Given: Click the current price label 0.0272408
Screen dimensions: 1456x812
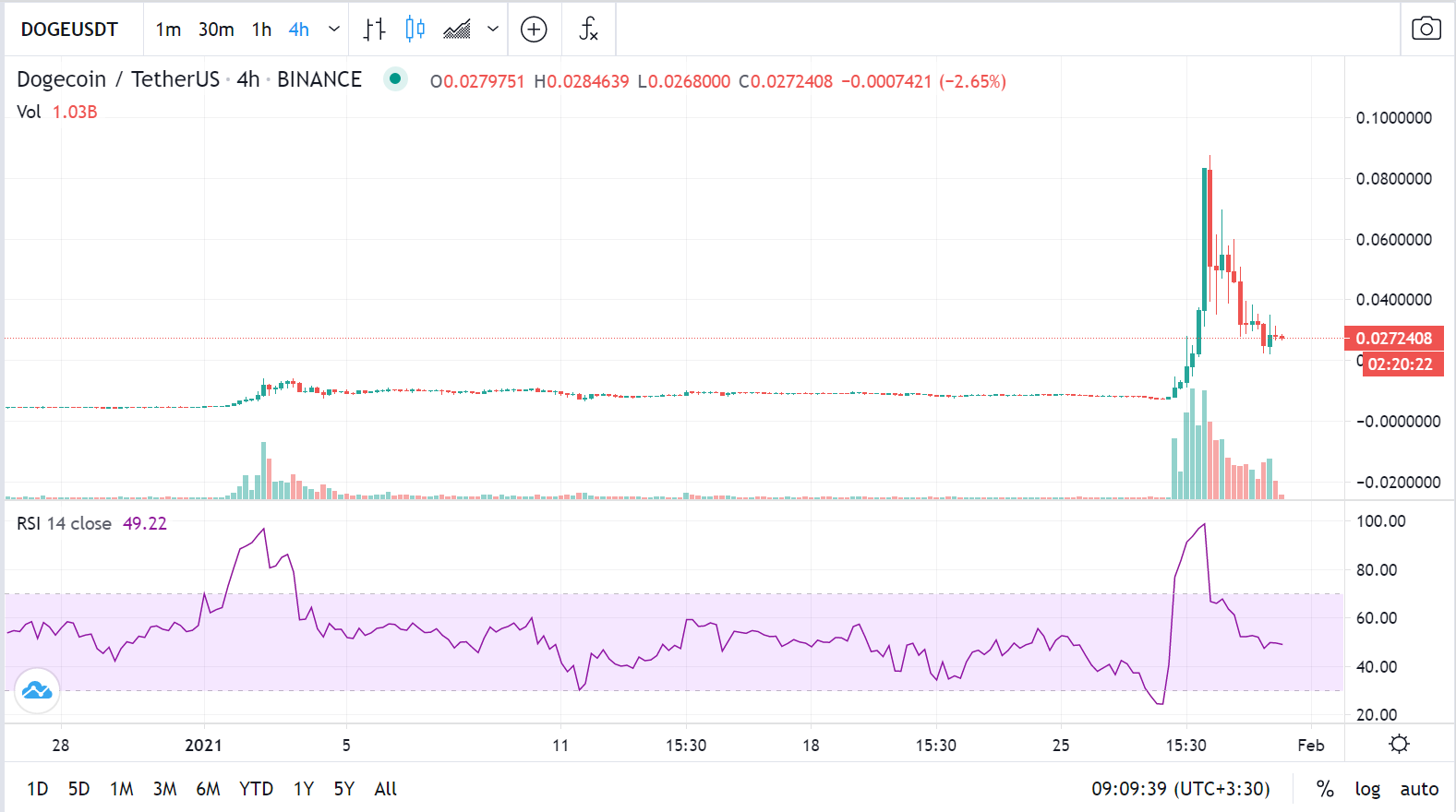Looking at the screenshot, I should [x=1393, y=339].
